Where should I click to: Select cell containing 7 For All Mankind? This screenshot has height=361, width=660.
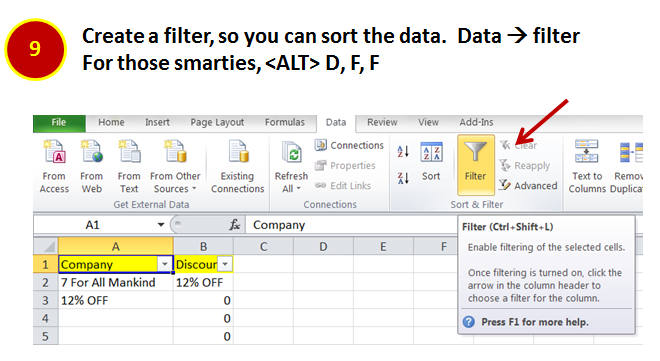click(x=116, y=282)
